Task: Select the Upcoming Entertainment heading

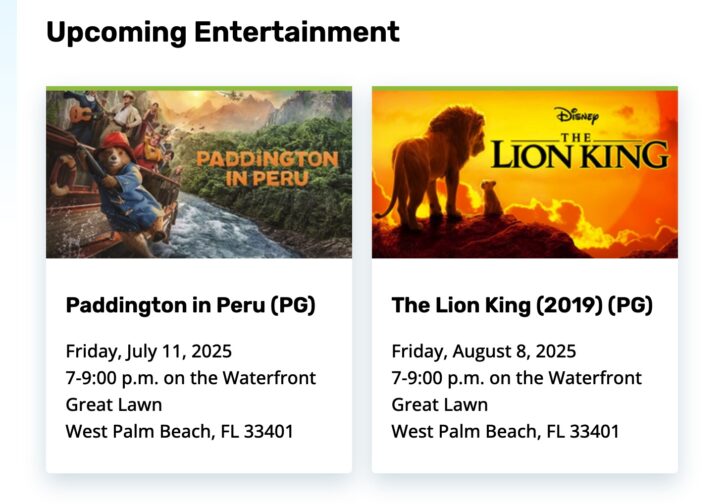Action: pyautogui.click(x=223, y=32)
